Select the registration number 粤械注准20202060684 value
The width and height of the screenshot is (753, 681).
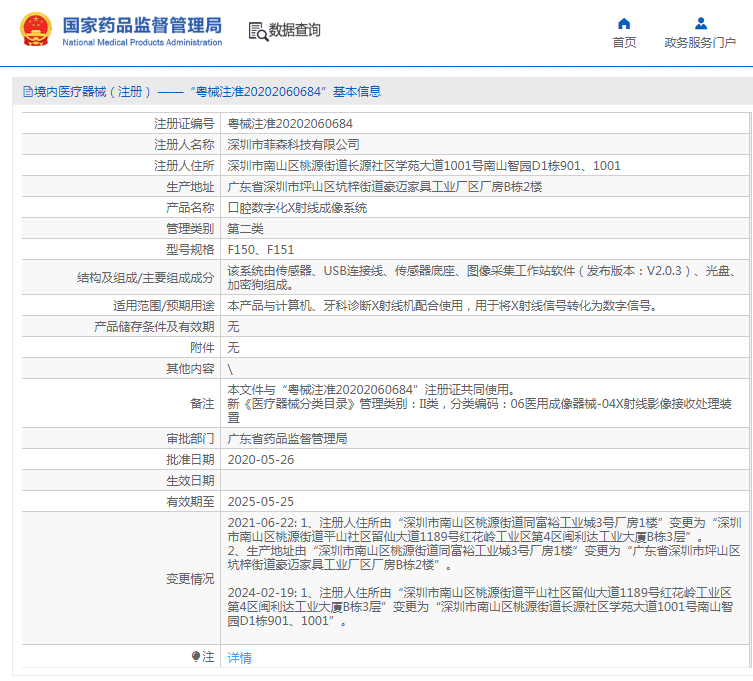[x=290, y=124]
